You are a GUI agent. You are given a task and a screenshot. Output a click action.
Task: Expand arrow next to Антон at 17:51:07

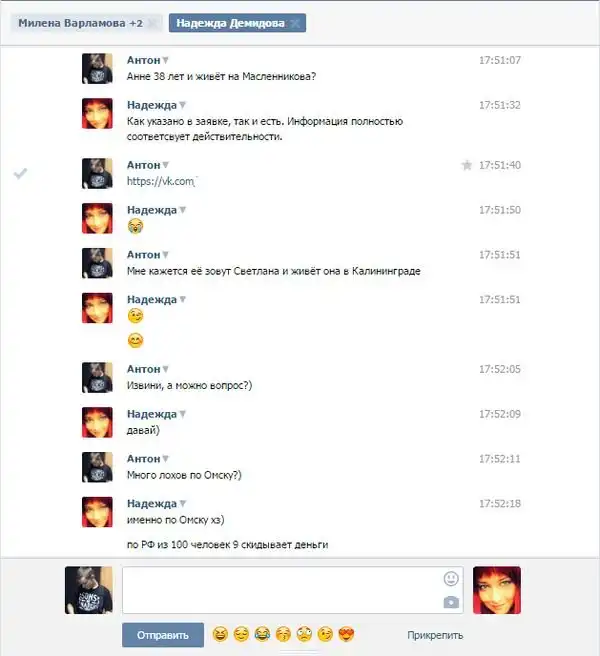[166, 60]
